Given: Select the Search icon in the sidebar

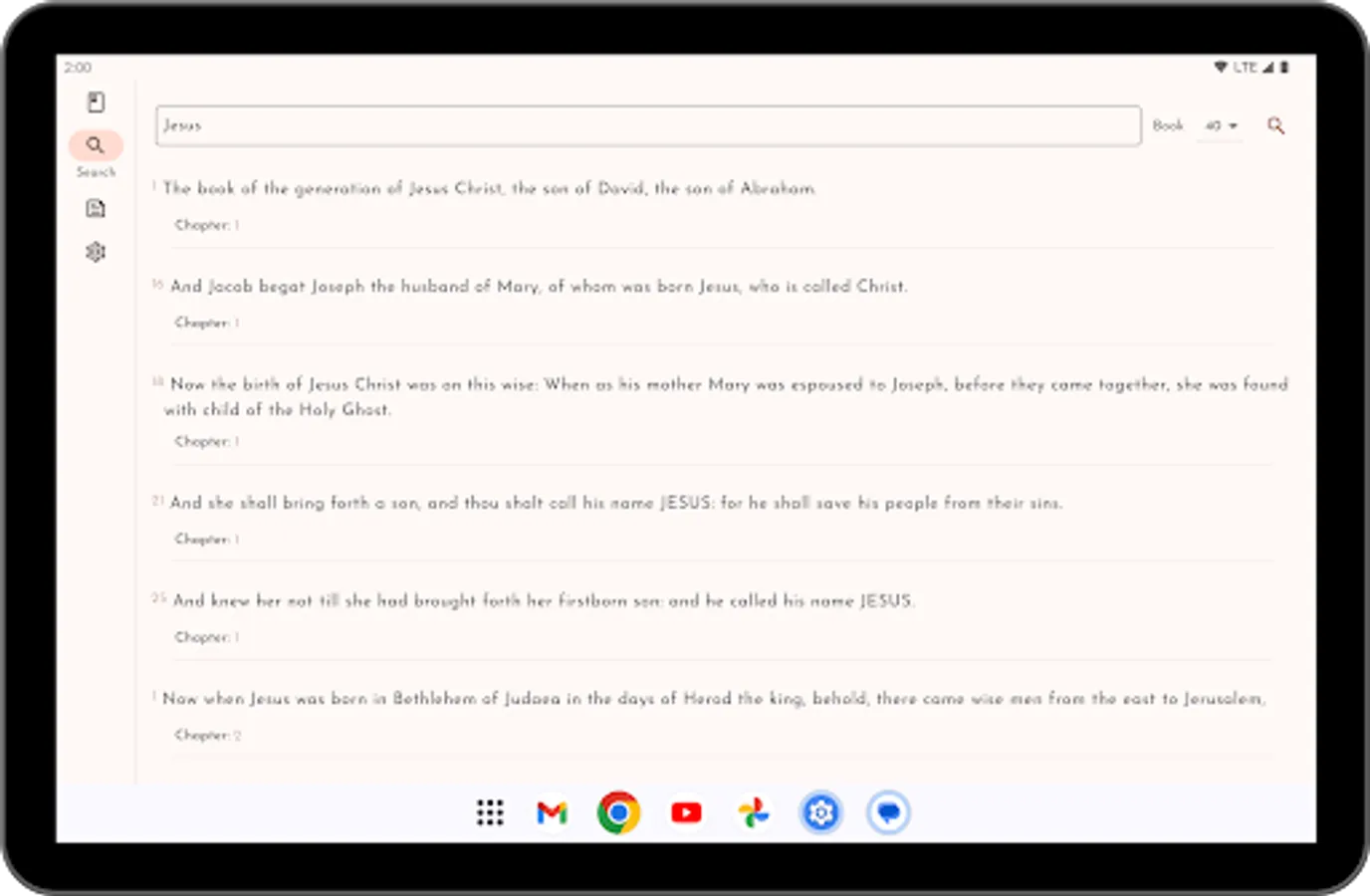Looking at the screenshot, I should point(96,144).
